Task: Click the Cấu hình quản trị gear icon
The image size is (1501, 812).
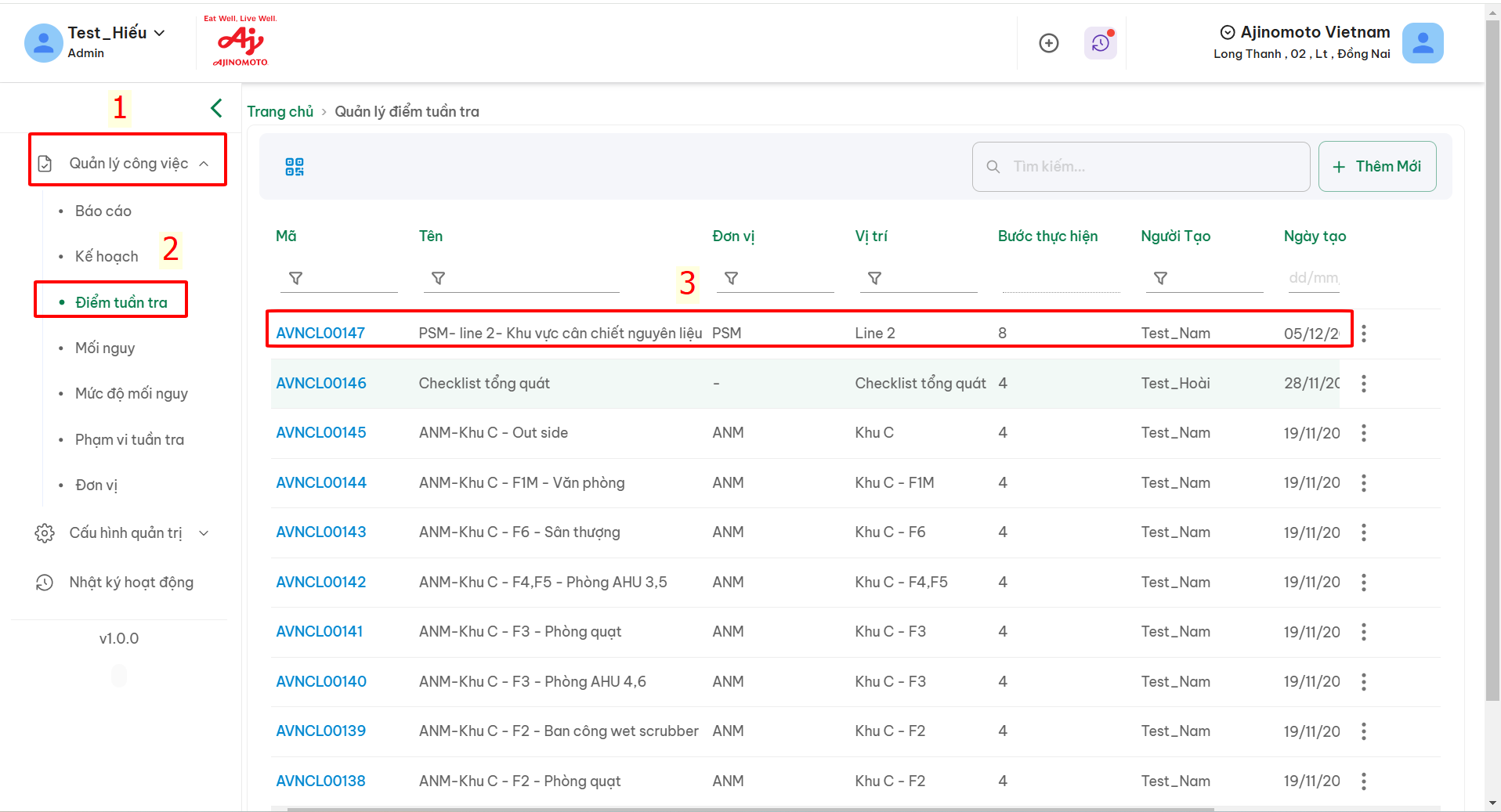Action: (x=45, y=533)
